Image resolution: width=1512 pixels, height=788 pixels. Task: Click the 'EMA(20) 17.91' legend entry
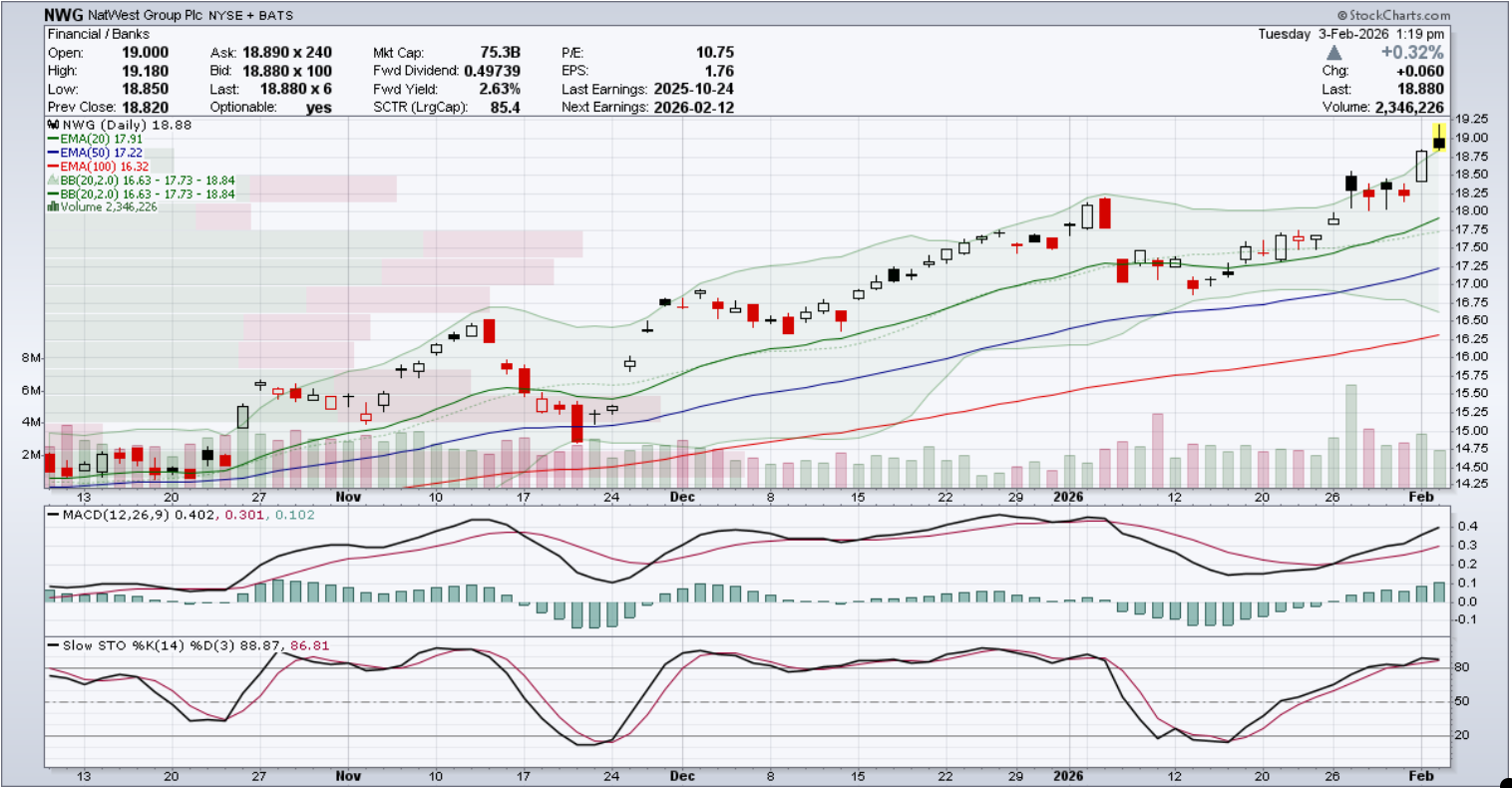click(103, 141)
